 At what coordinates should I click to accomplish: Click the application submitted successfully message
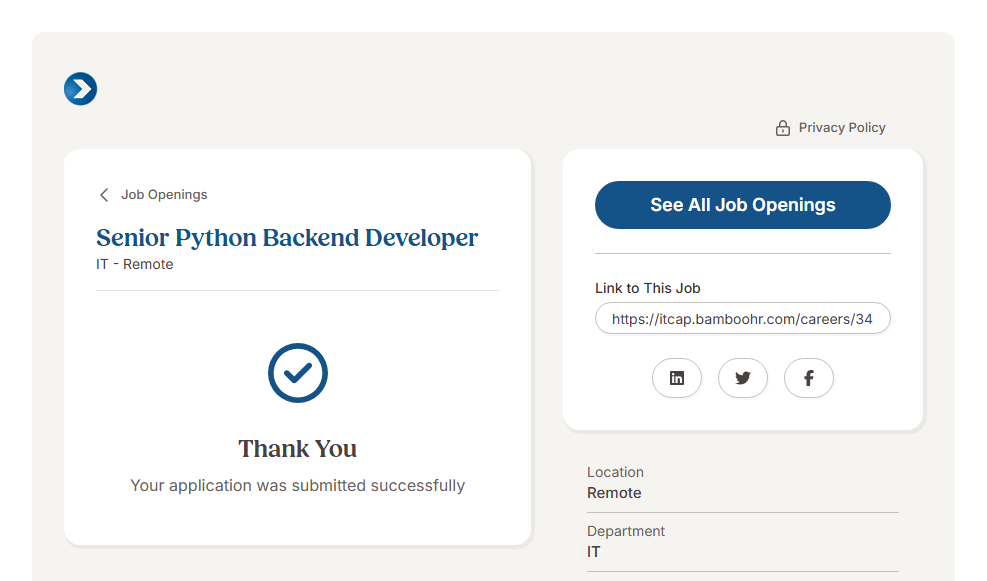(298, 486)
